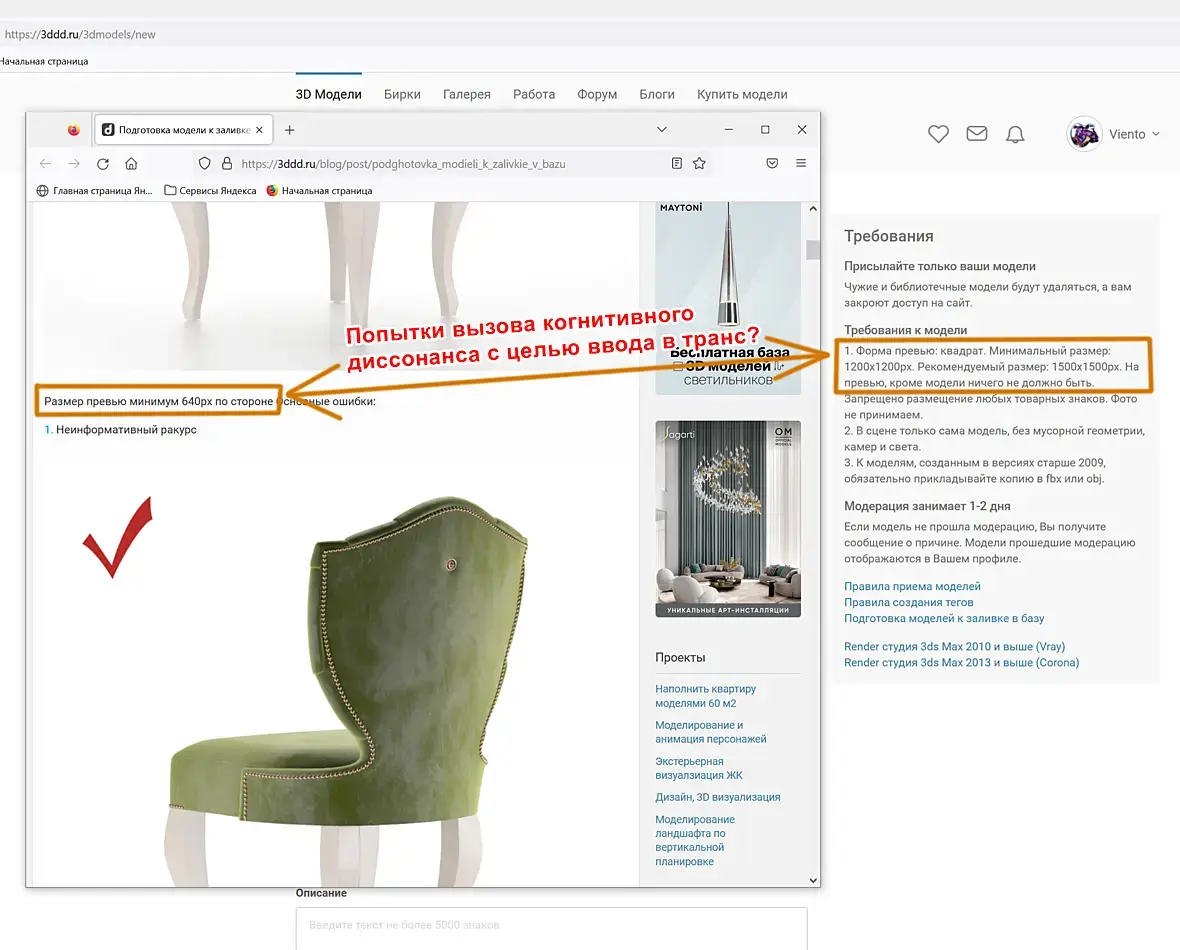Click the 'Требования' panel heading

click(888, 236)
